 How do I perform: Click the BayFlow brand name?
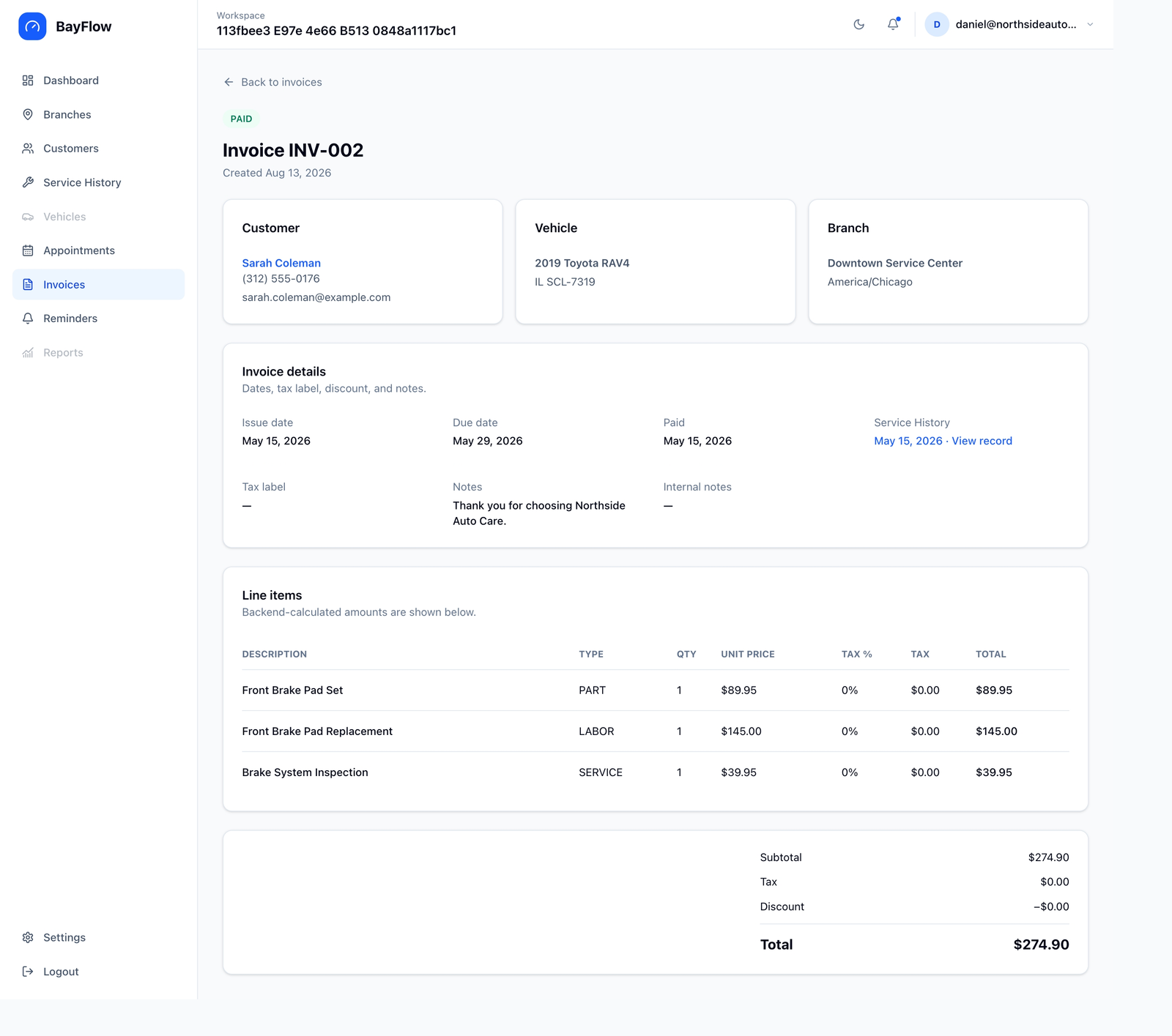[x=84, y=26]
